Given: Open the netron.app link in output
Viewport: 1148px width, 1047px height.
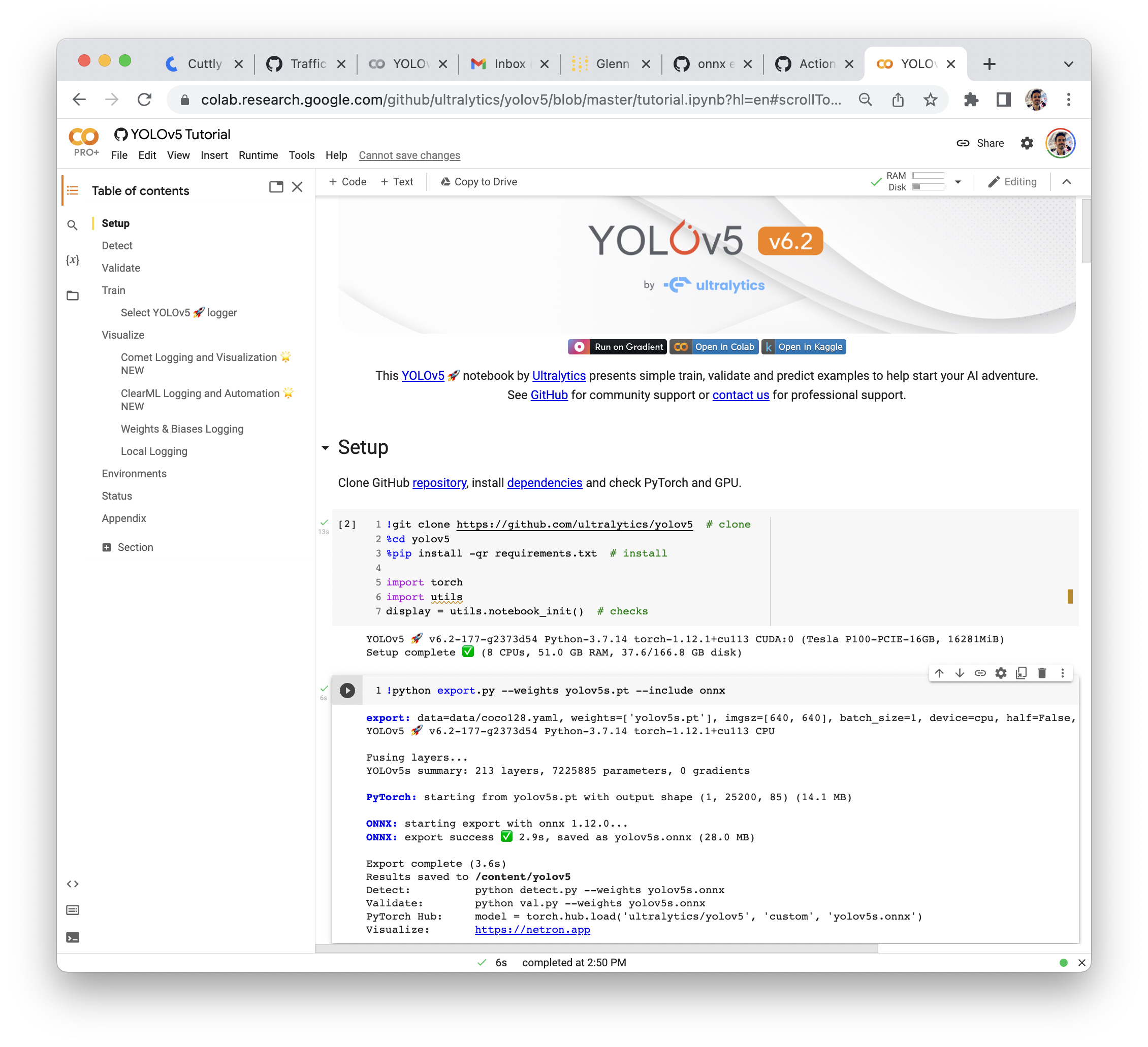Looking at the screenshot, I should [x=532, y=929].
